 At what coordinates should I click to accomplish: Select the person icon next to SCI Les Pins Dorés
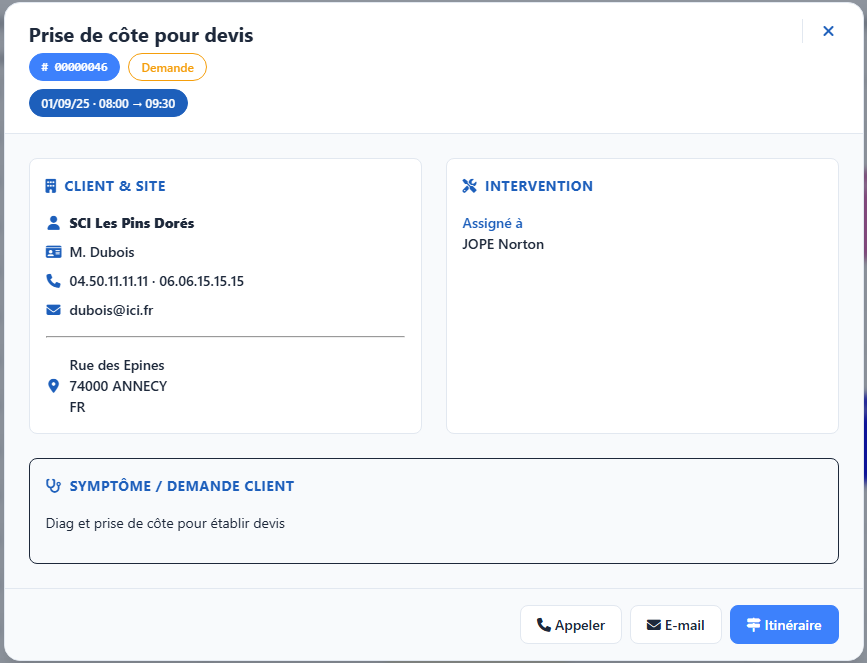53,222
